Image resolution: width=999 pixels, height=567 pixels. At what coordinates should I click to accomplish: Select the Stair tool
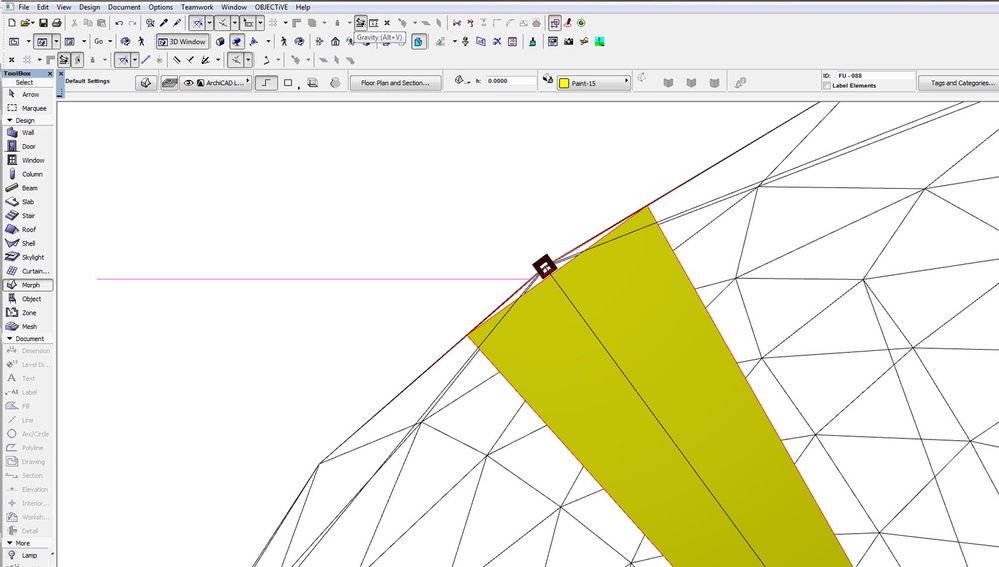tap(28, 215)
